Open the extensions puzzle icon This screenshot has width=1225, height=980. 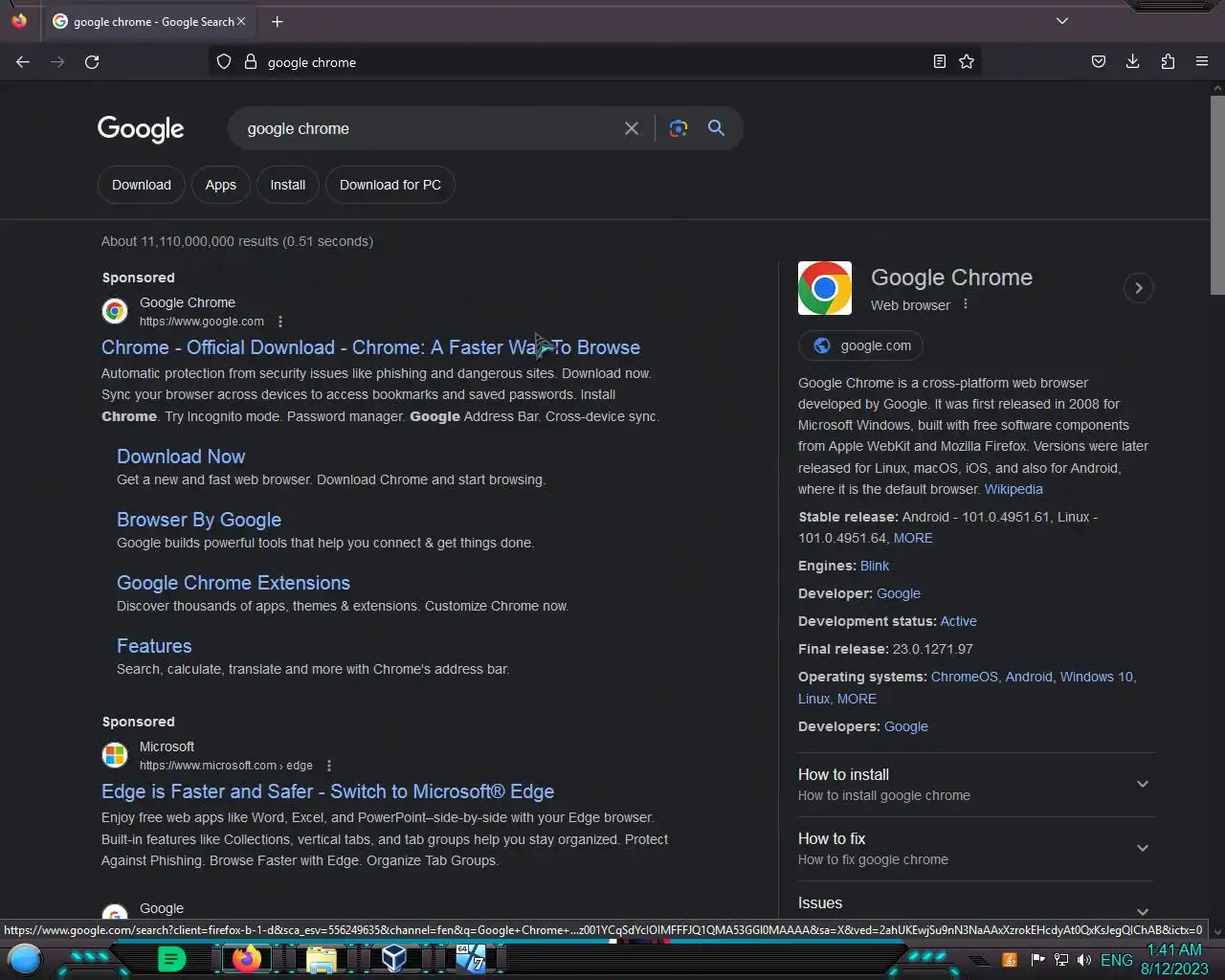click(x=1168, y=61)
